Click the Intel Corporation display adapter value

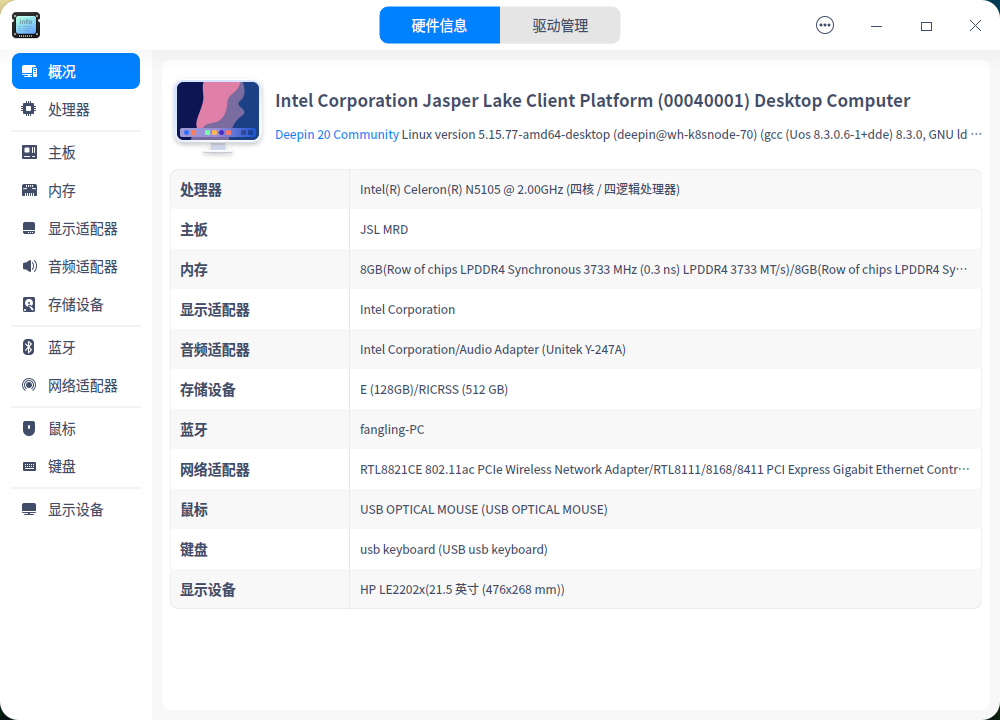tap(408, 309)
